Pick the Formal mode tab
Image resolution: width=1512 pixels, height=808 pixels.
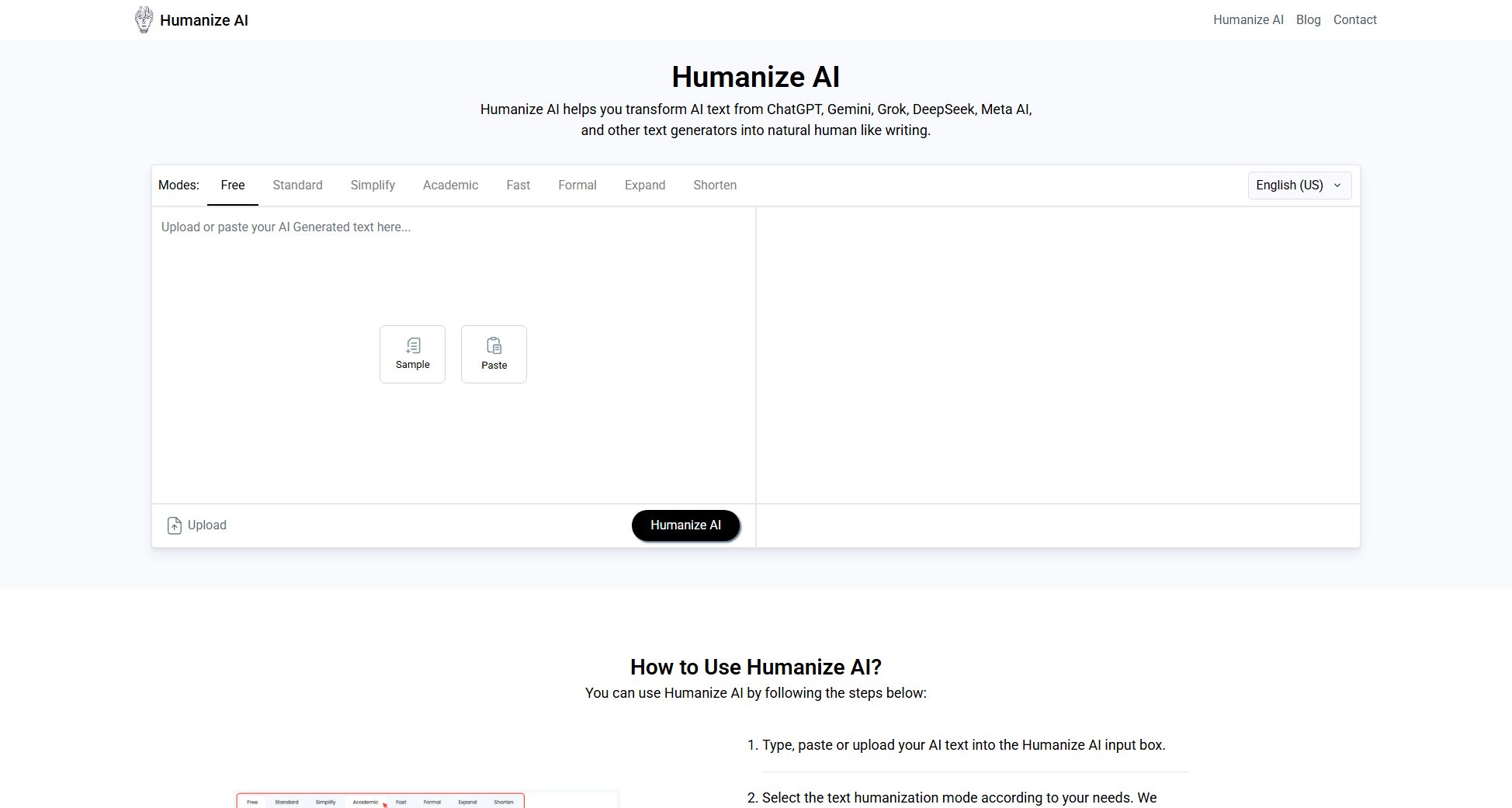[x=577, y=186]
